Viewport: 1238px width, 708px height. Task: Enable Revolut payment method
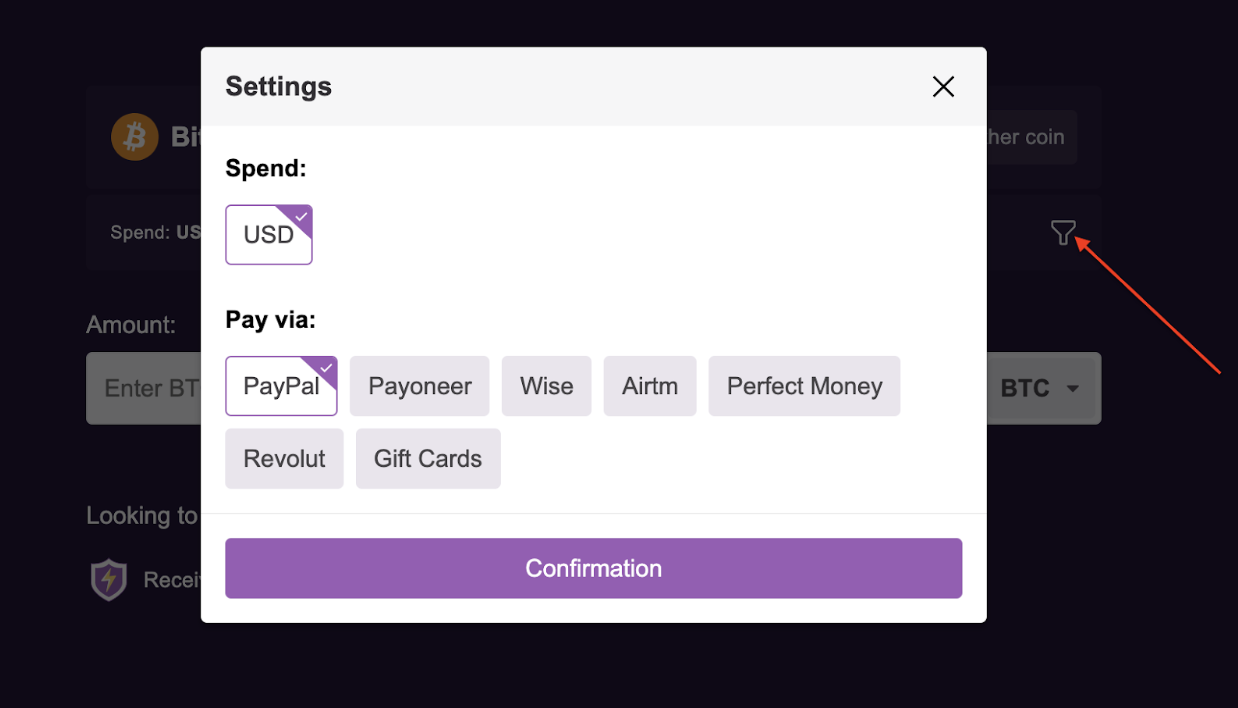pos(284,458)
